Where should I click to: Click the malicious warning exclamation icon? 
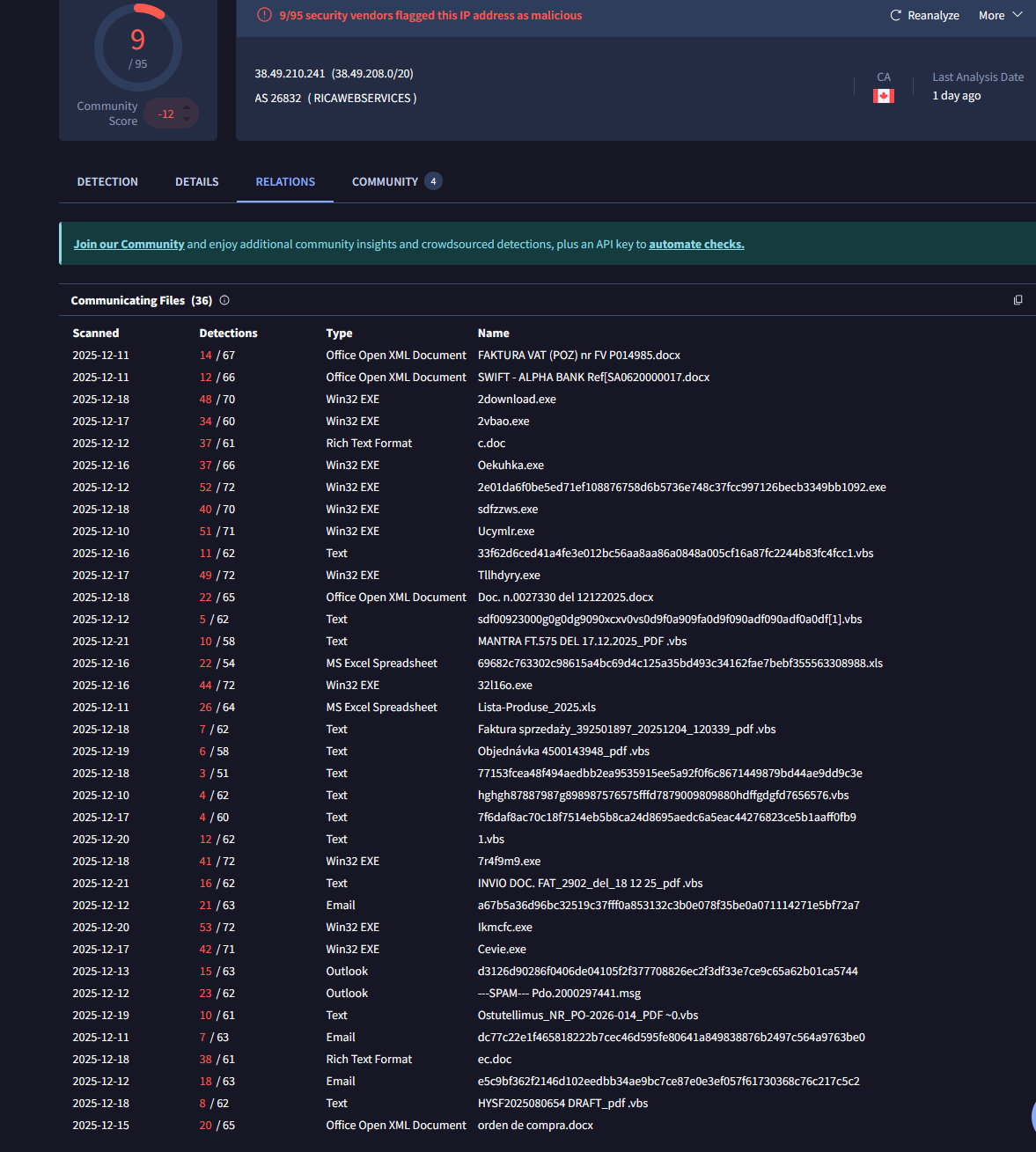click(x=264, y=15)
